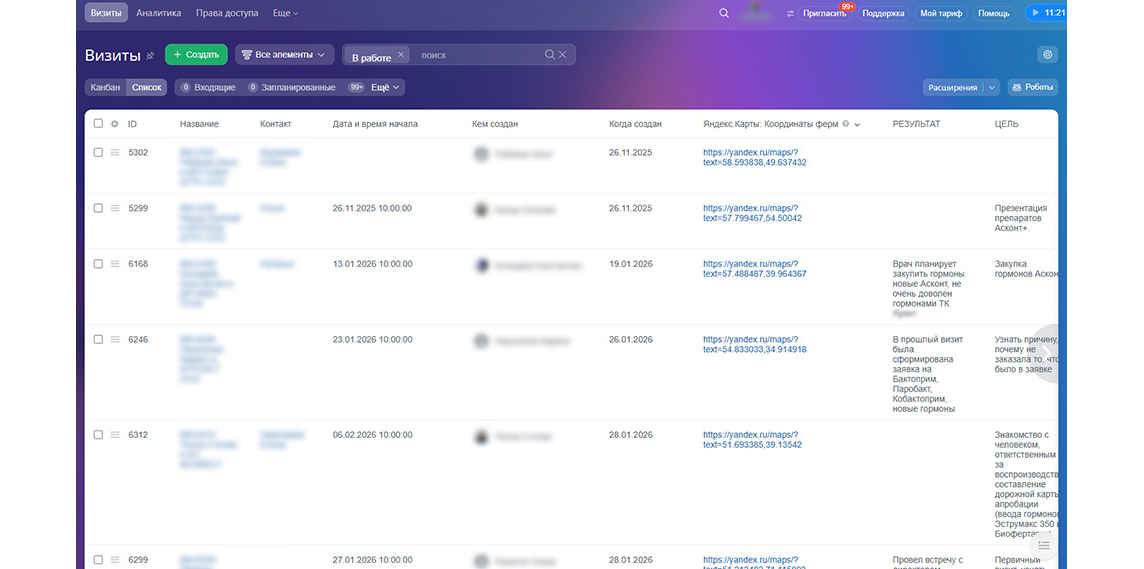Click the green Создать button
1144x569 pixels.
point(196,55)
